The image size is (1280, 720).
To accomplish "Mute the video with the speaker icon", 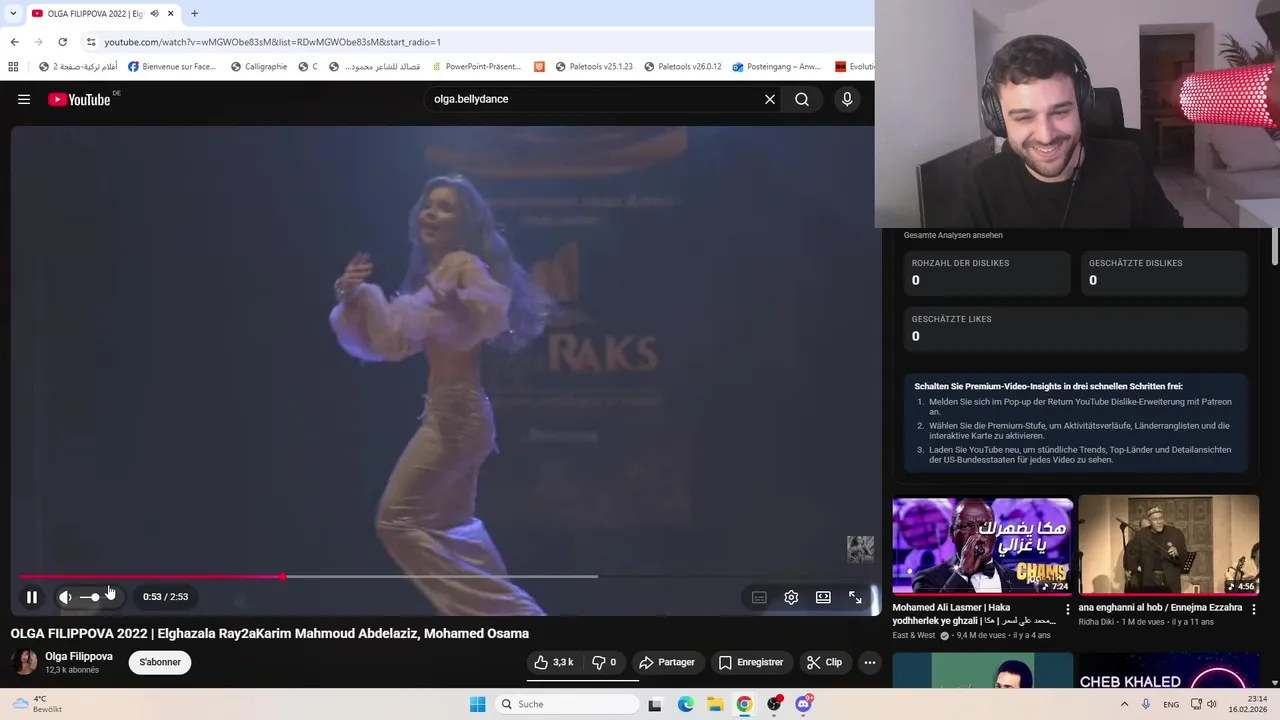I will 65,597.
